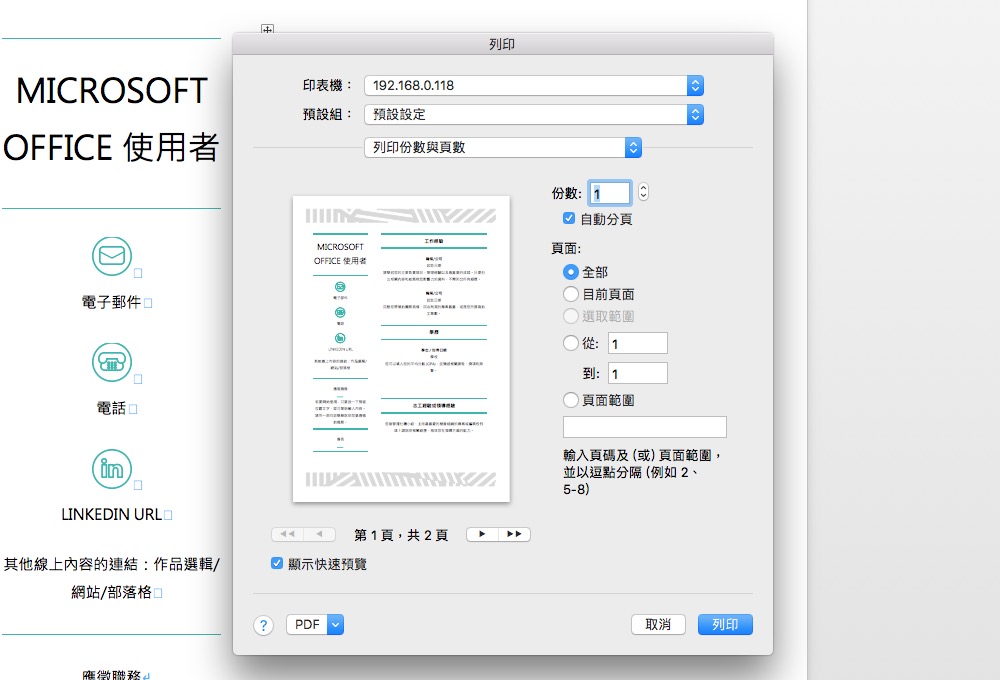Click the 列印 print button
The image size is (1000, 680).
pyautogui.click(x=725, y=625)
